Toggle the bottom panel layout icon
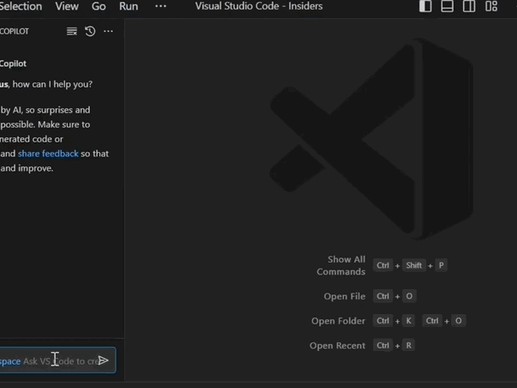 click(447, 6)
